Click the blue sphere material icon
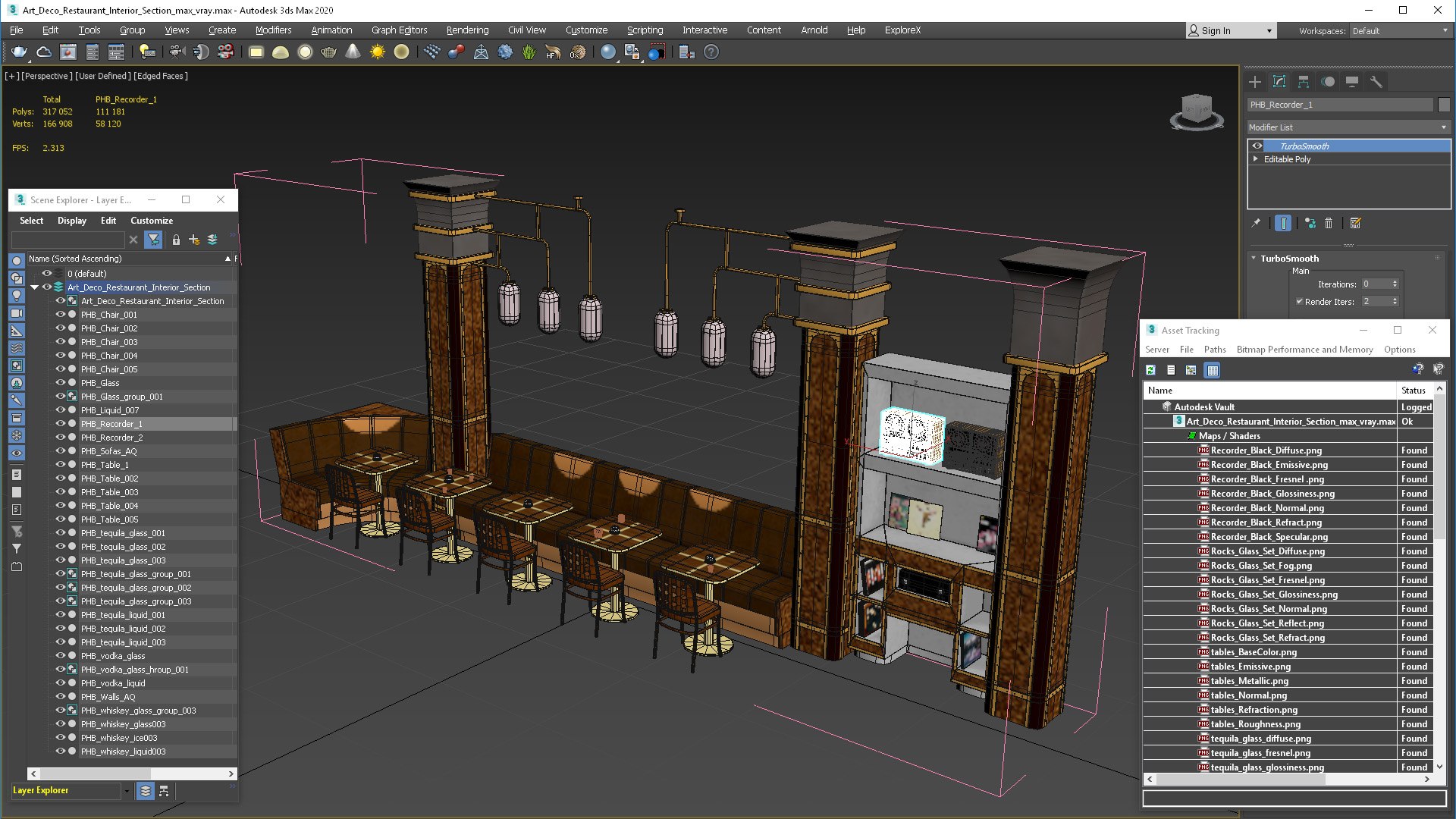Screen dimensions: 1456x819 pyautogui.click(x=607, y=52)
